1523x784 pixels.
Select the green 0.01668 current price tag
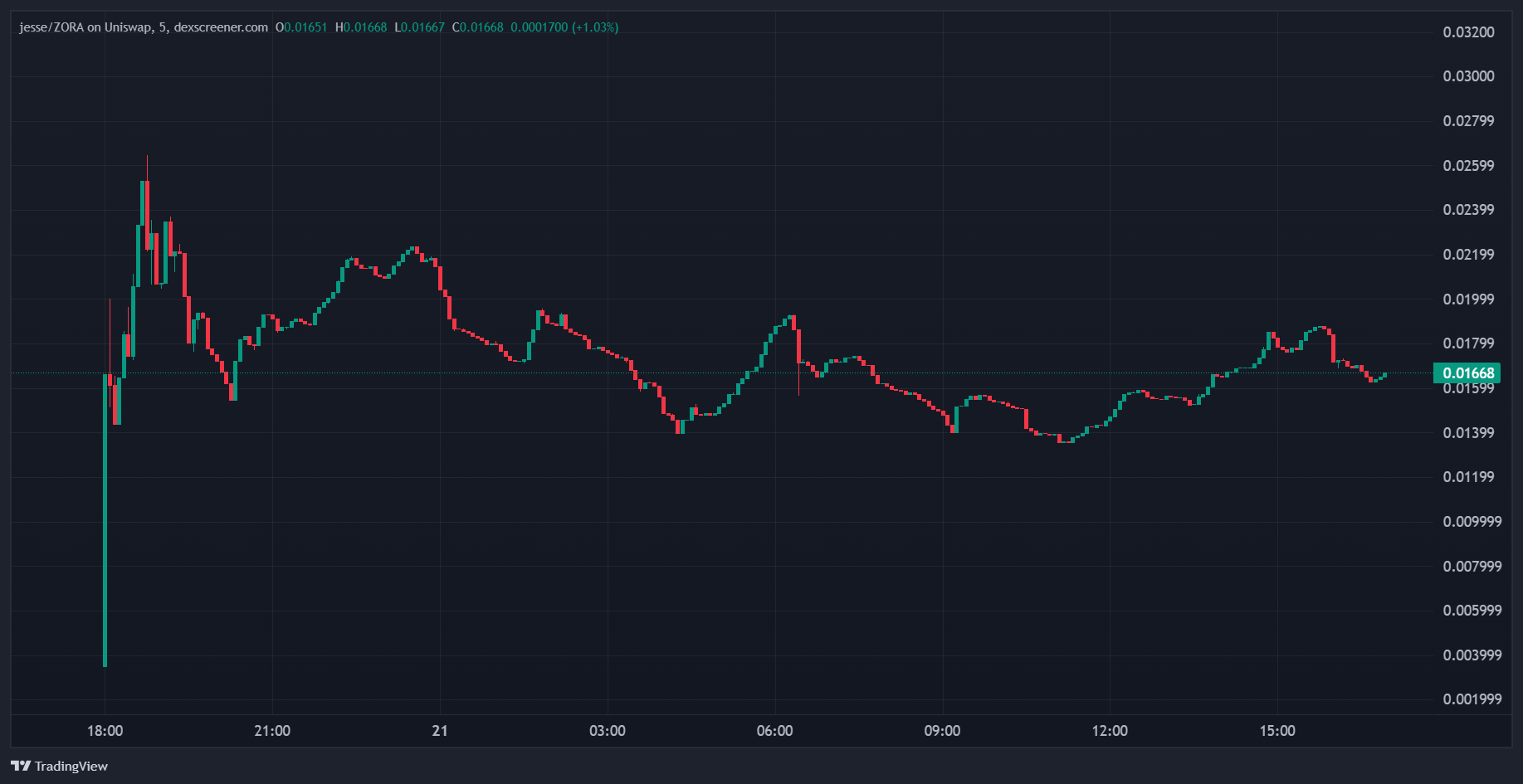[1467, 373]
